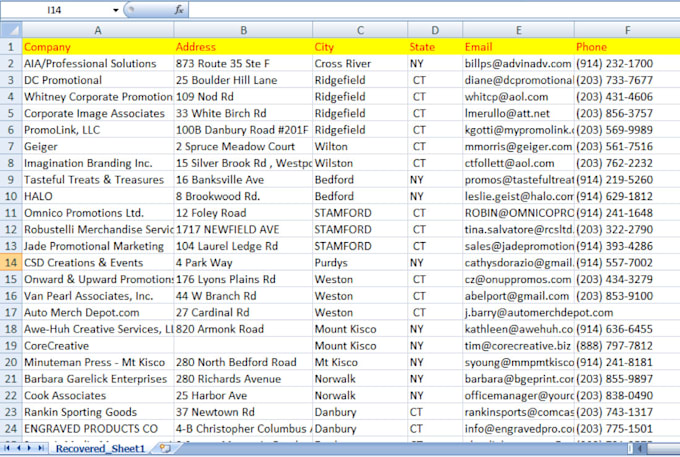Image resolution: width=680 pixels, height=457 pixels.
Task: Select cell ctfollett@aol.com
Action: point(519,163)
